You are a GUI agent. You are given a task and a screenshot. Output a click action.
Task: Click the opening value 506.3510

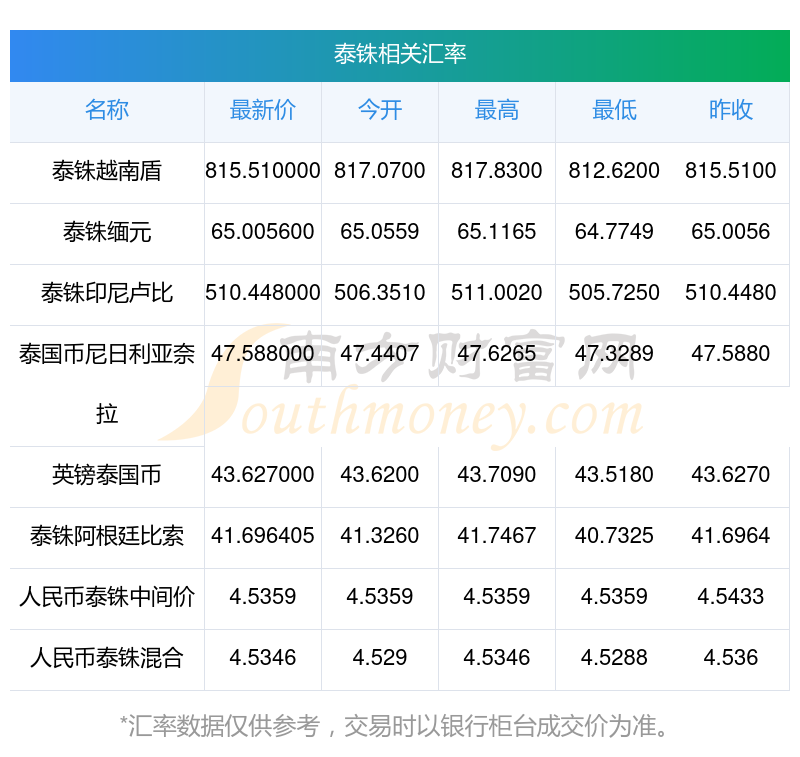pos(380,293)
